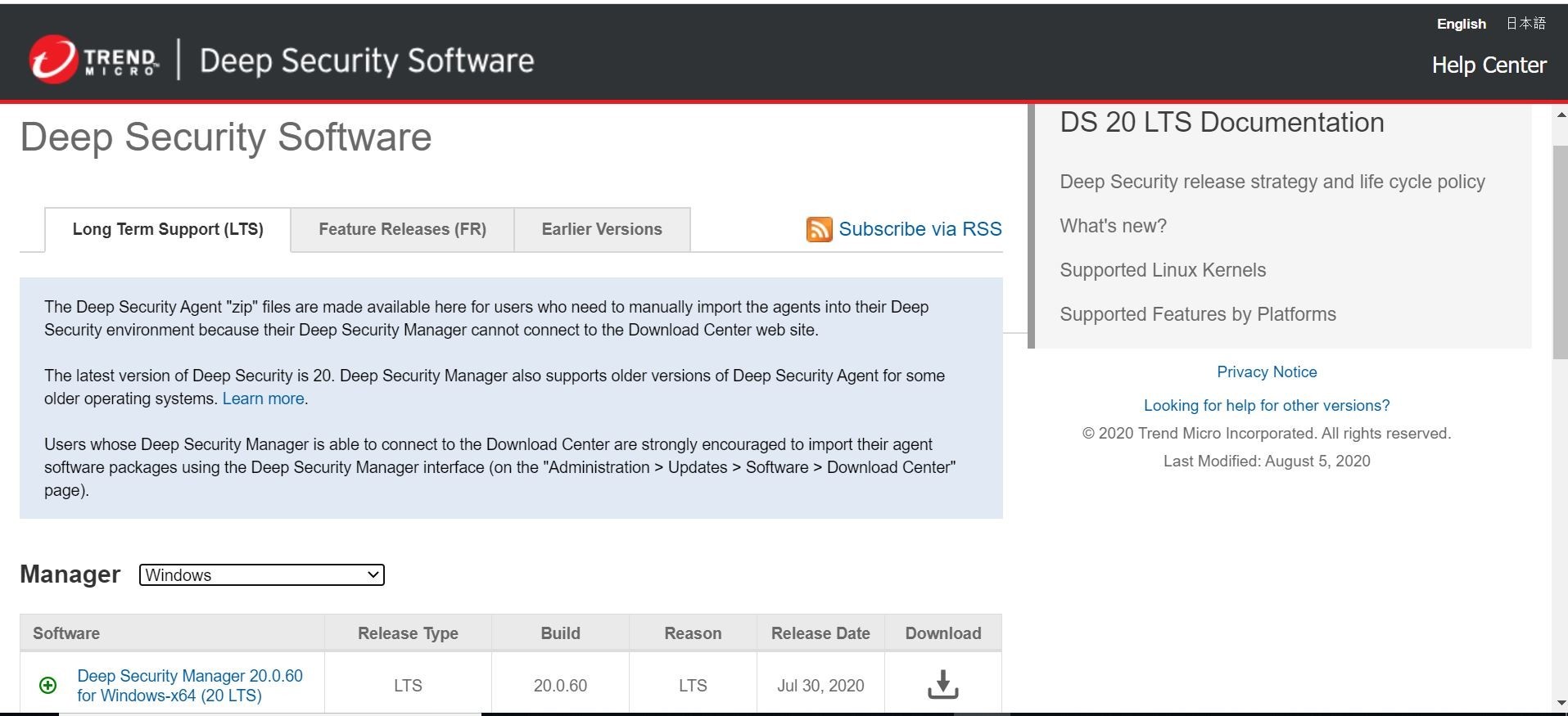View Supported Features by Platforms

coord(1197,314)
